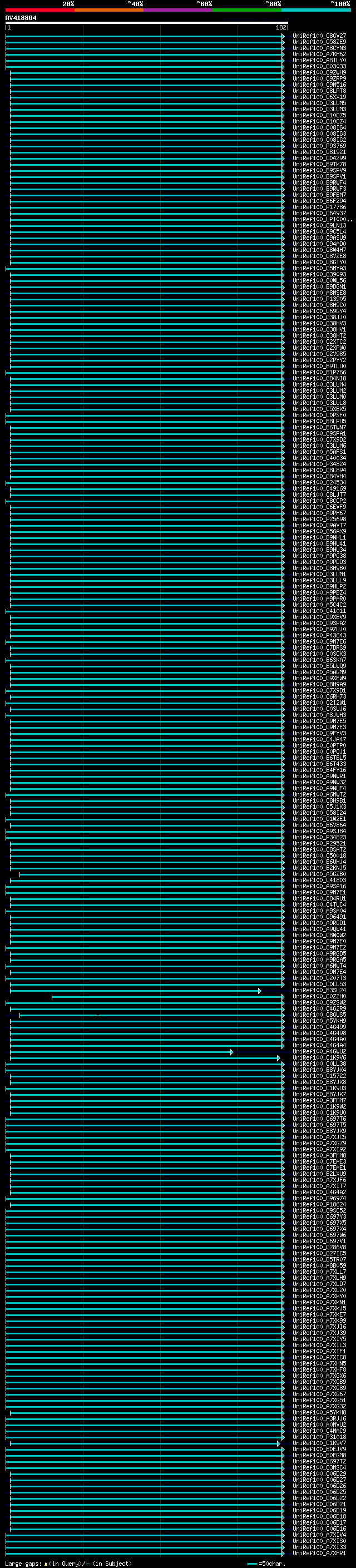356x1568 pixels.
Task: Select hit label UniRef100_A7XI92
Action: (319, 1149)
